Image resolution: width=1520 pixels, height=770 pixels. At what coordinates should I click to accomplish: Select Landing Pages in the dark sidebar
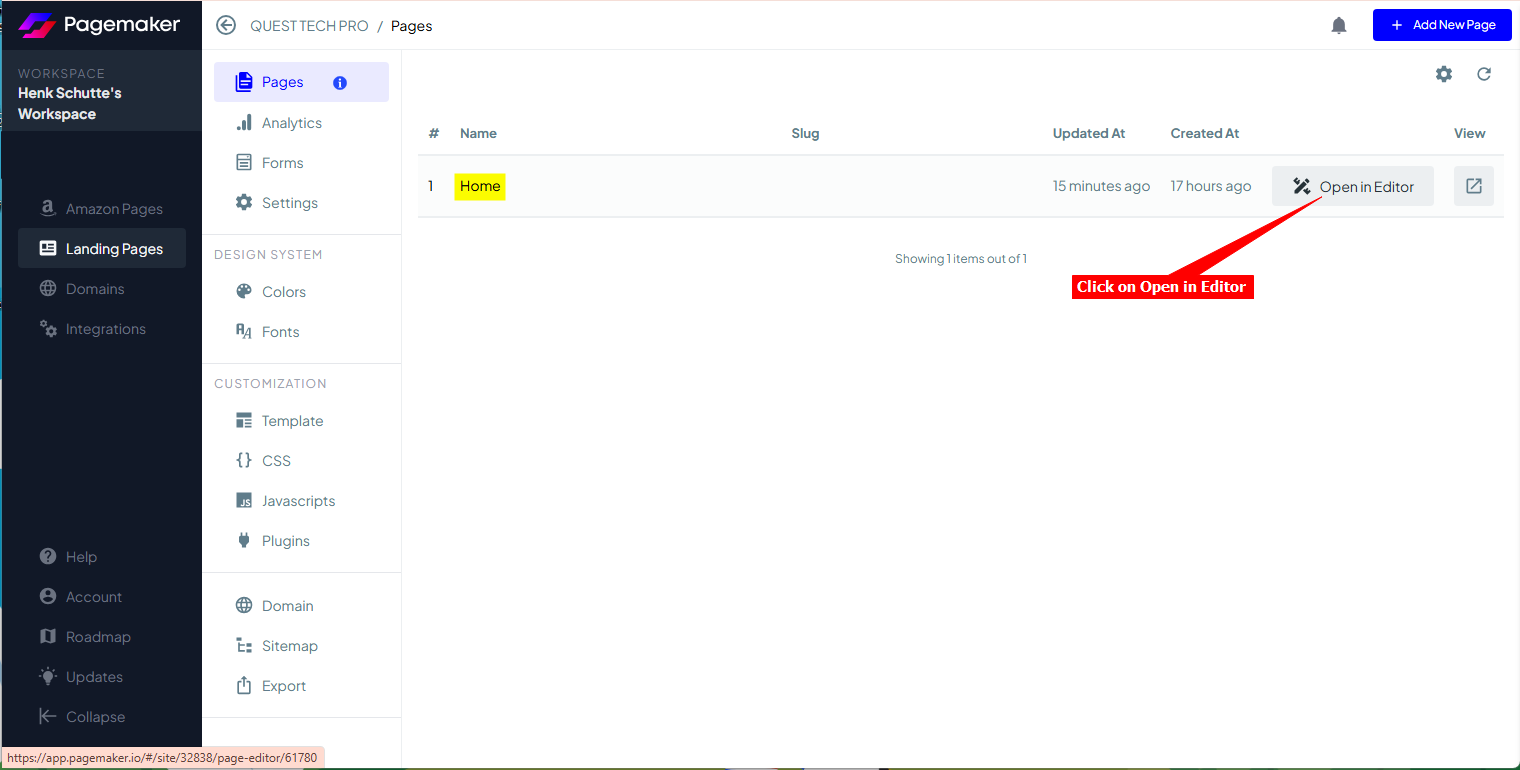click(102, 249)
